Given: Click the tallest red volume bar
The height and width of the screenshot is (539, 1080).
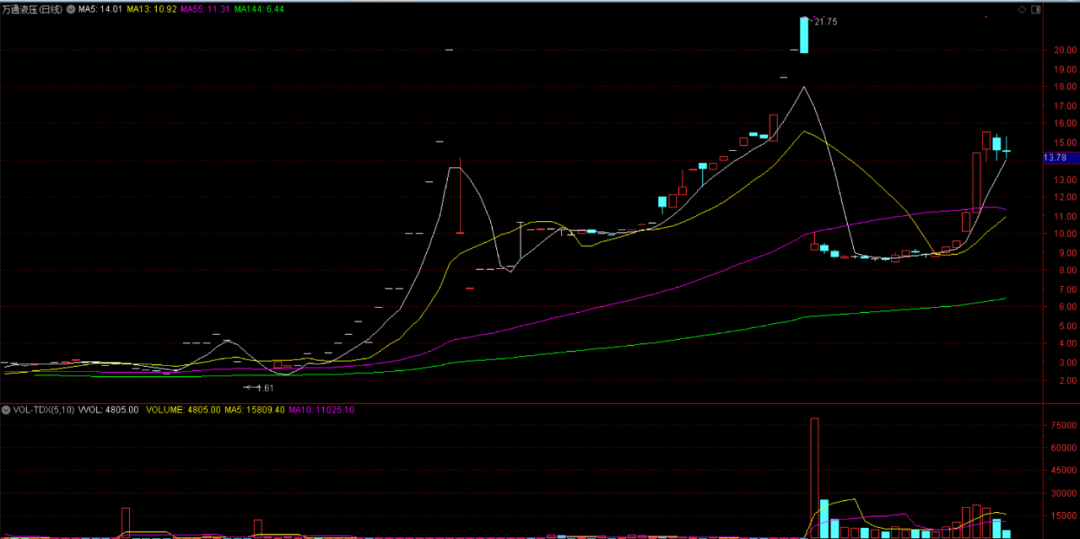Looking at the screenshot, I should 814,478.
